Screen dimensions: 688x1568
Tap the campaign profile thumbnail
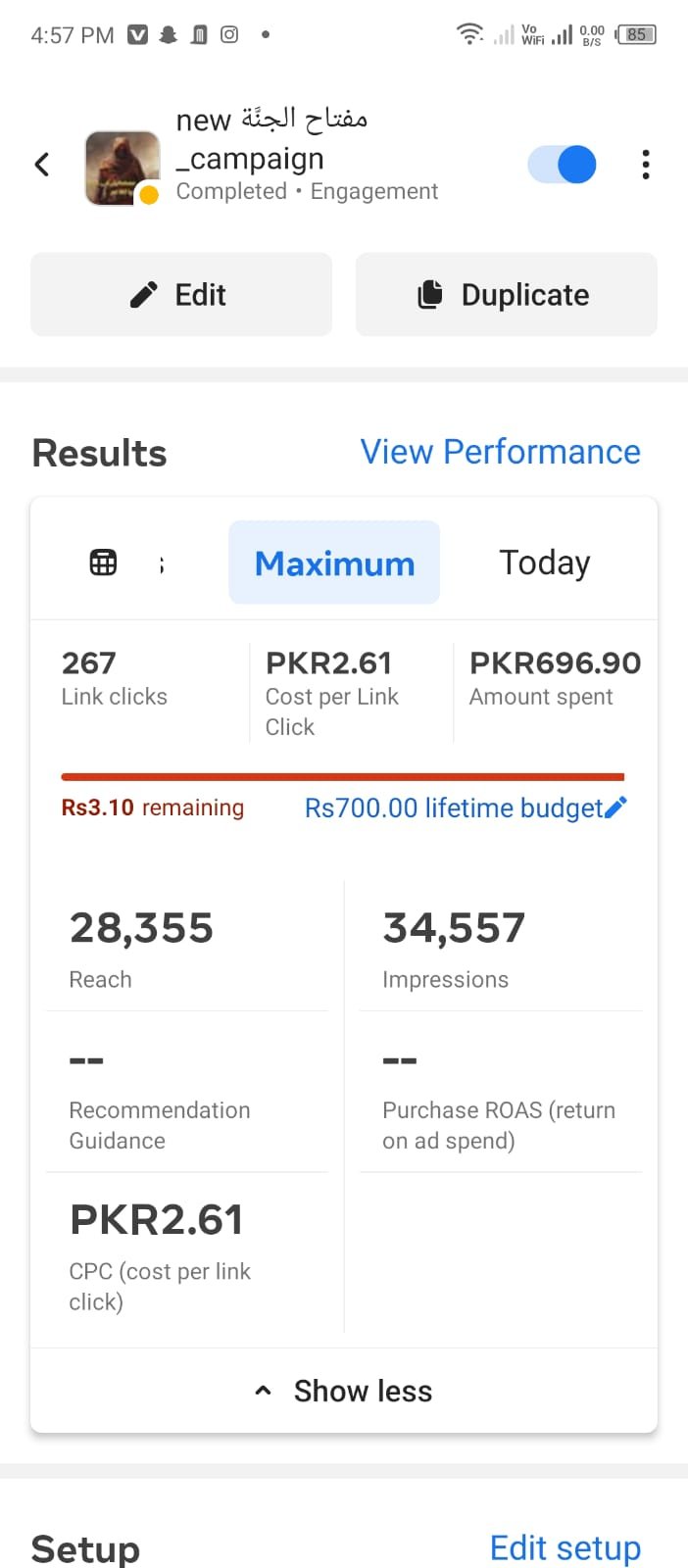pyautogui.click(x=123, y=168)
